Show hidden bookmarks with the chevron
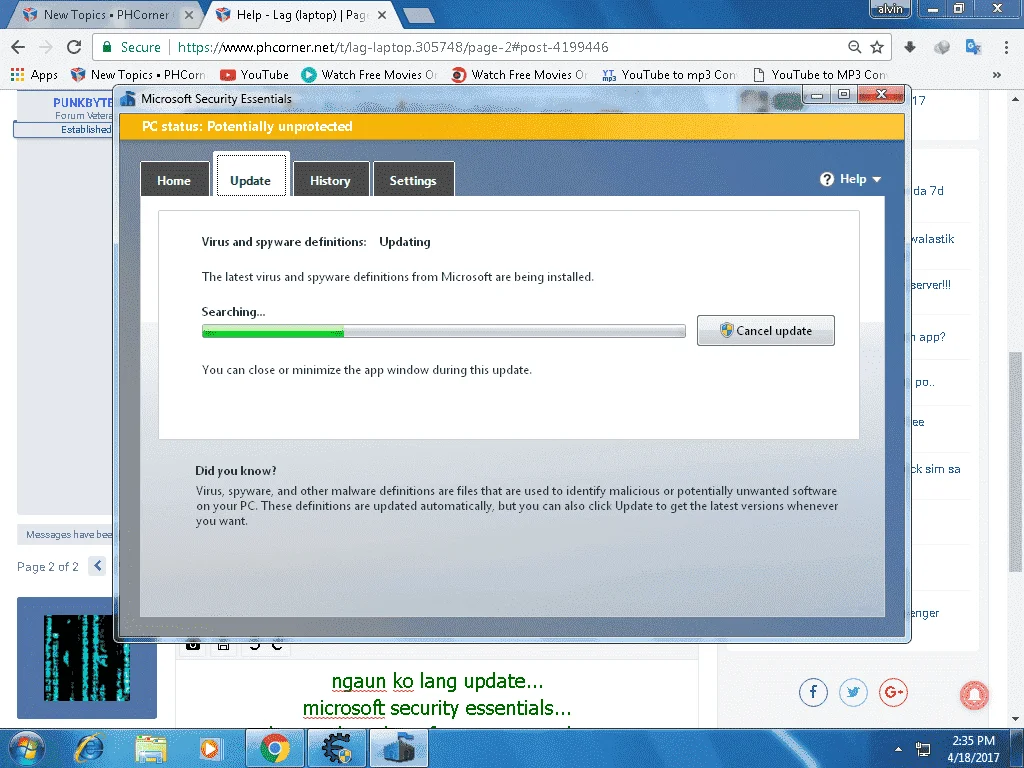Screen dimensions: 1024x768 point(997,74)
